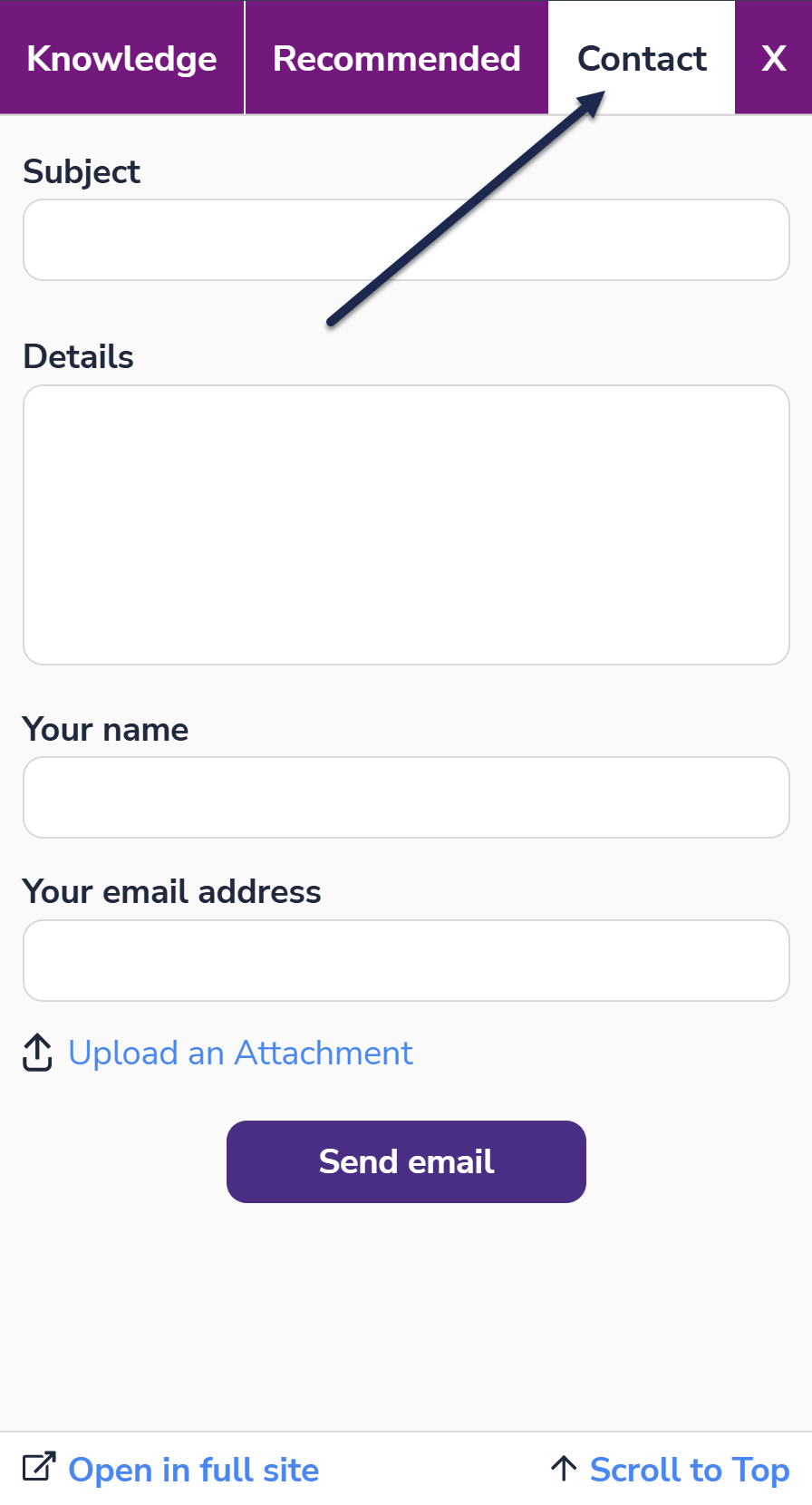Screen dimensions: 812x1505
Task: Click the Your name label
Action: [x=106, y=729]
